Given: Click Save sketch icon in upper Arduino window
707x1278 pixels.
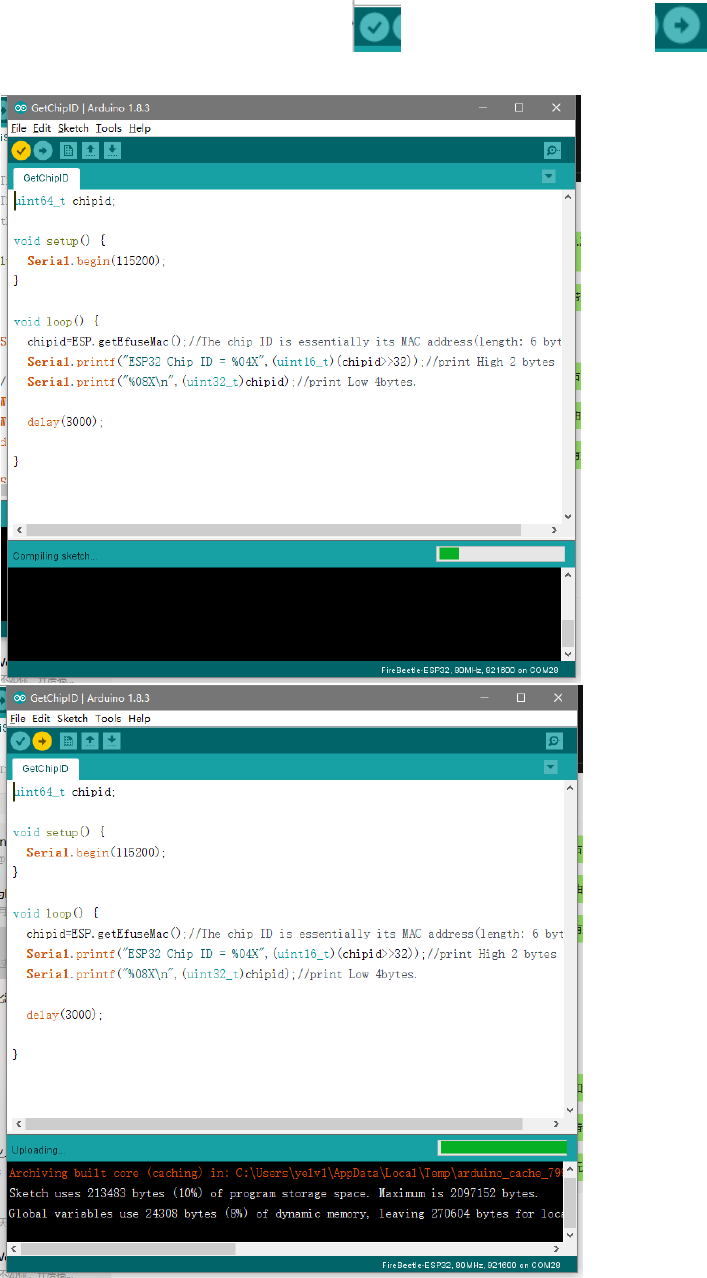Looking at the screenshot, I should (x=112, y=150).
